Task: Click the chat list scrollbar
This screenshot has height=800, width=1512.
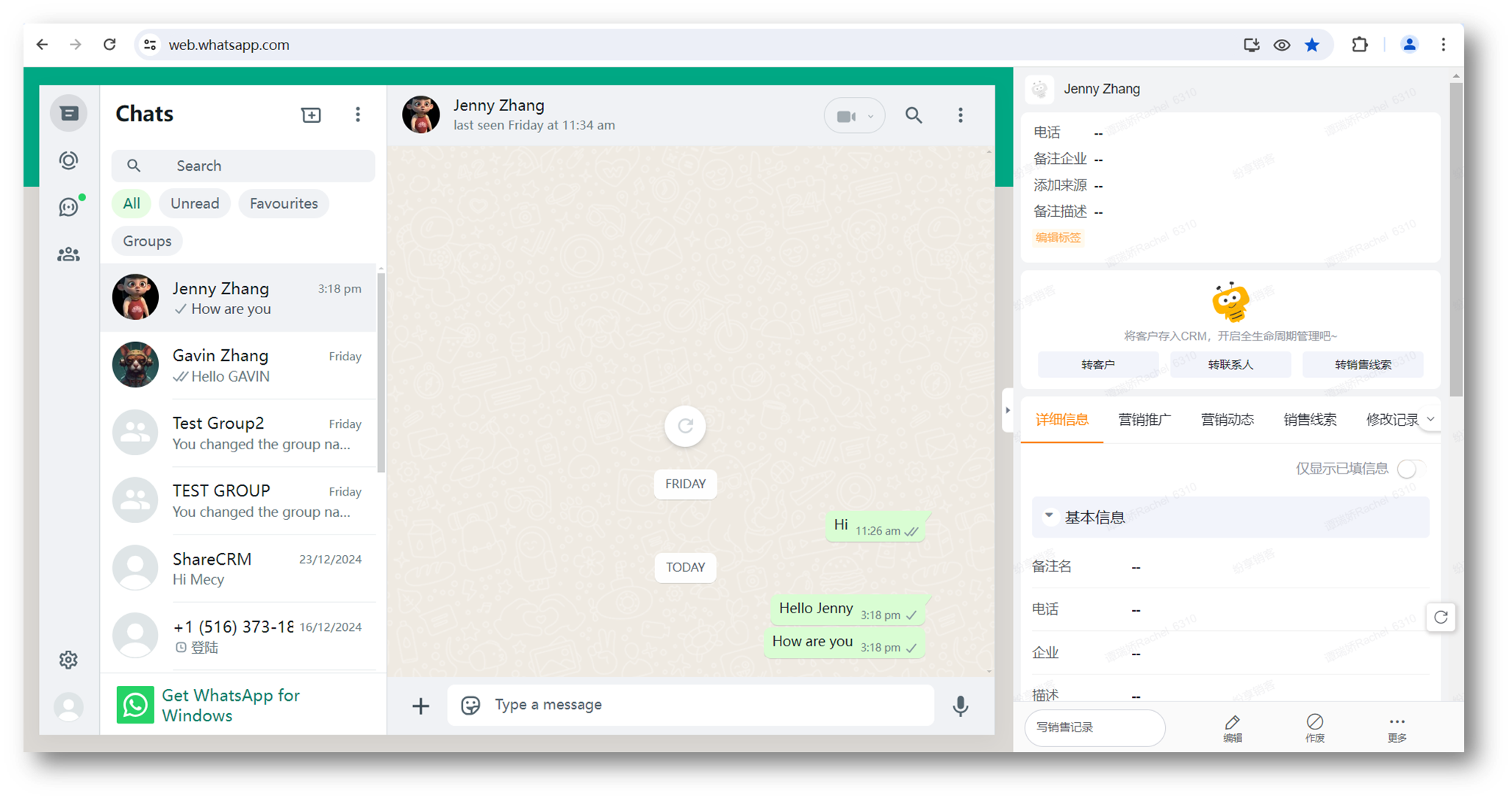Action: pyautogui.click(x=381, y=371)
